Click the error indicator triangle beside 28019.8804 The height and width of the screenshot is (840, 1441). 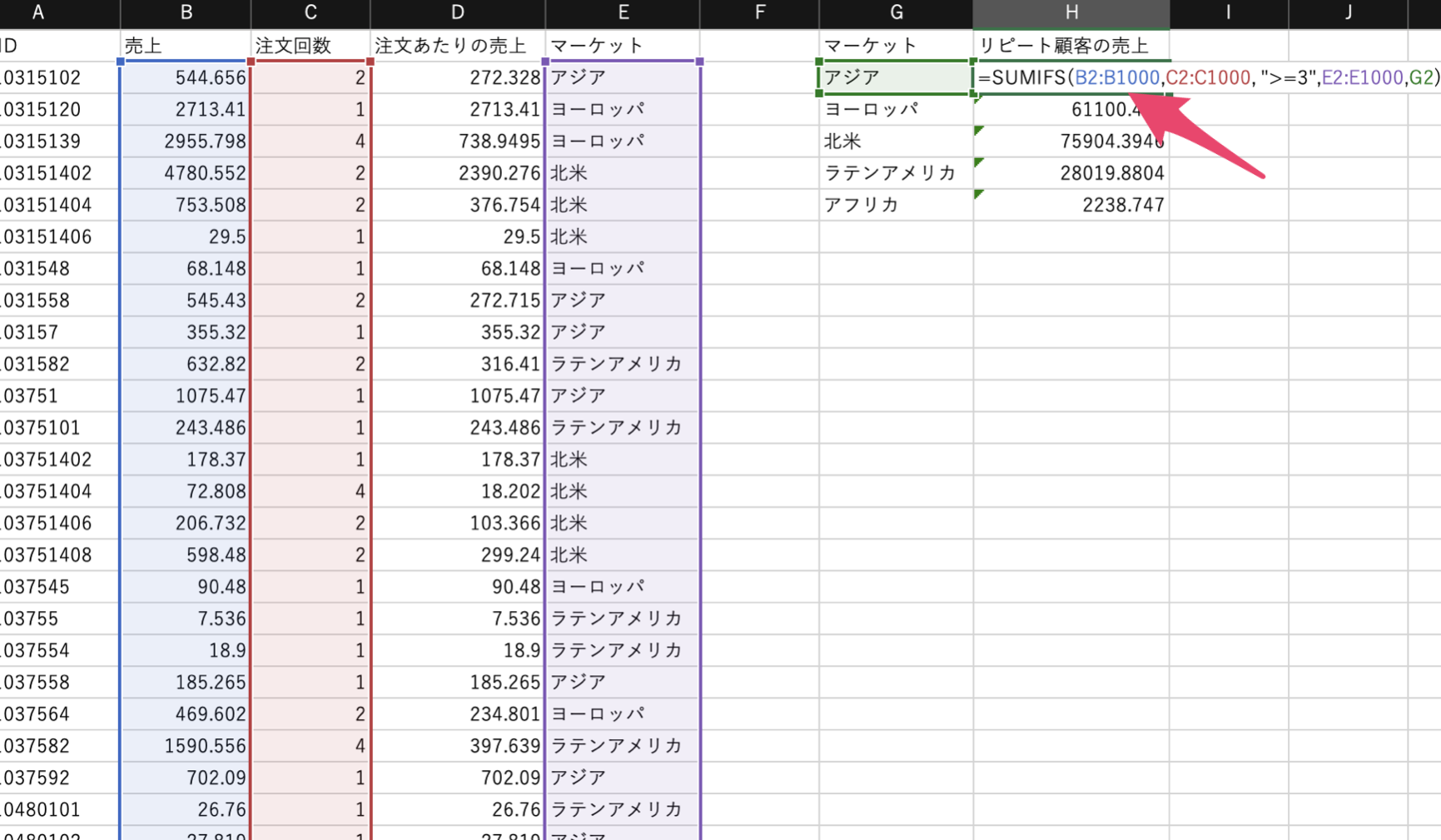click(979, 162)
